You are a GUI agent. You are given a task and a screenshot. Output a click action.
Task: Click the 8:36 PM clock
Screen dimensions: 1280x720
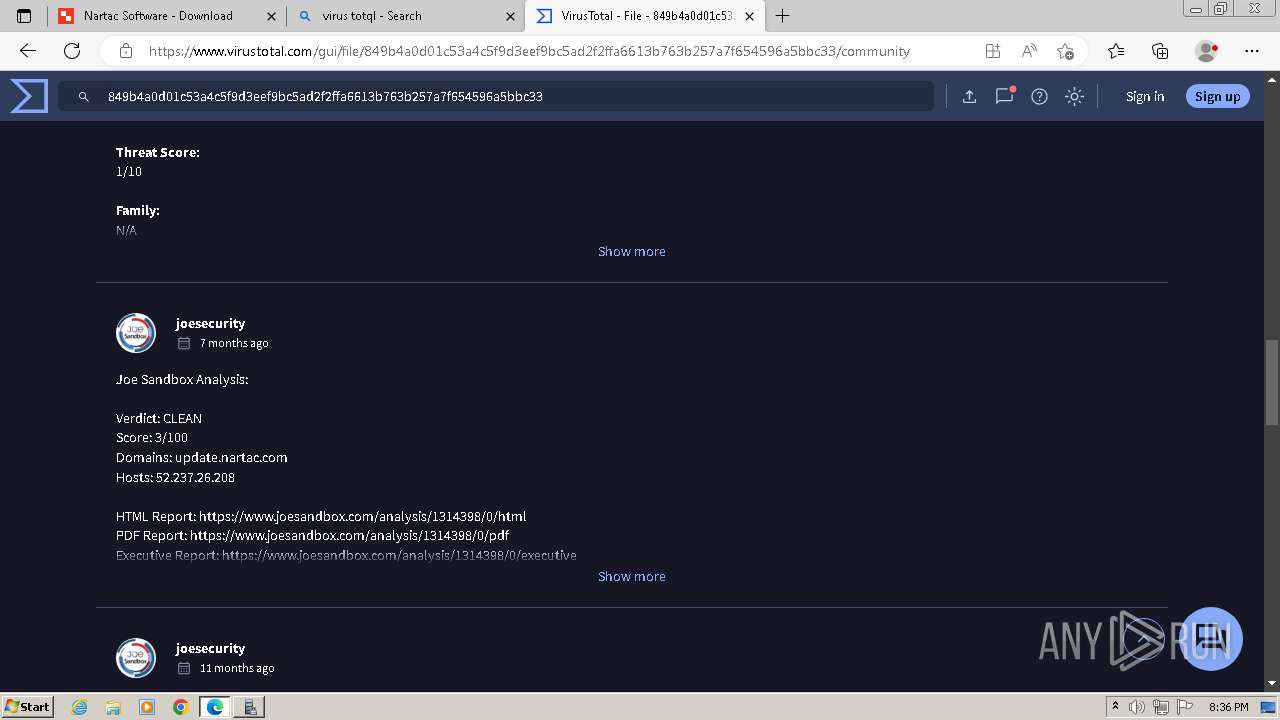click(1228, 707)
